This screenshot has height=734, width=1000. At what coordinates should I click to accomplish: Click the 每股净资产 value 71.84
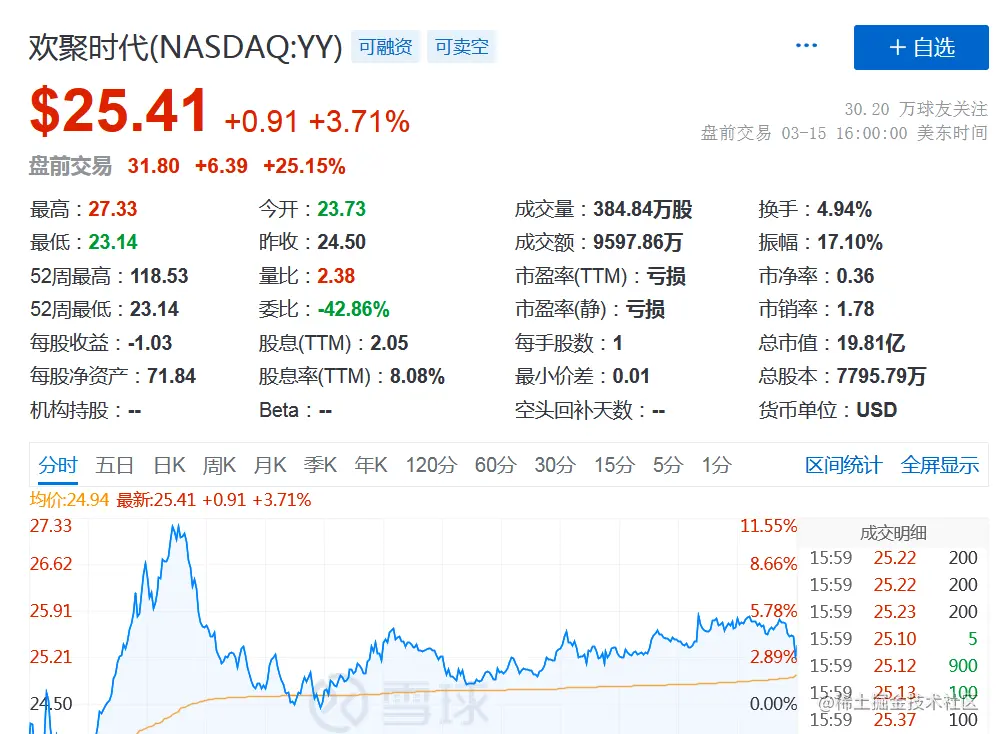[171, 376]
